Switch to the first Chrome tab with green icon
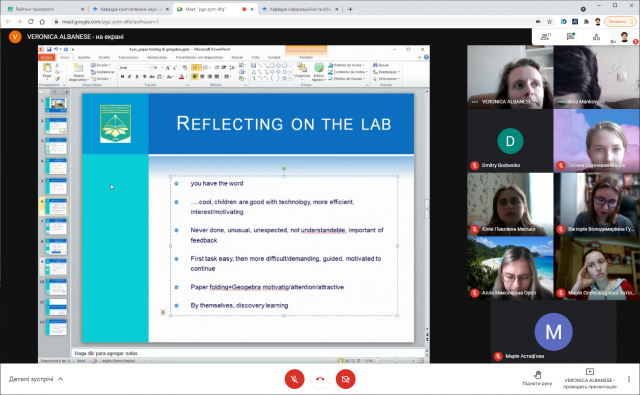The width and height of the screenshot is (640, 395). [45, 9]
